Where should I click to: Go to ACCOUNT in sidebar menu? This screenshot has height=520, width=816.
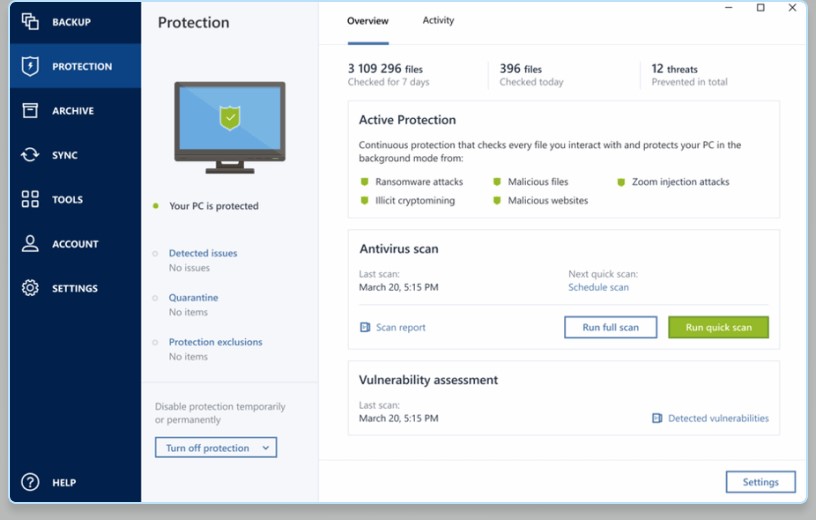pos(75,244)
